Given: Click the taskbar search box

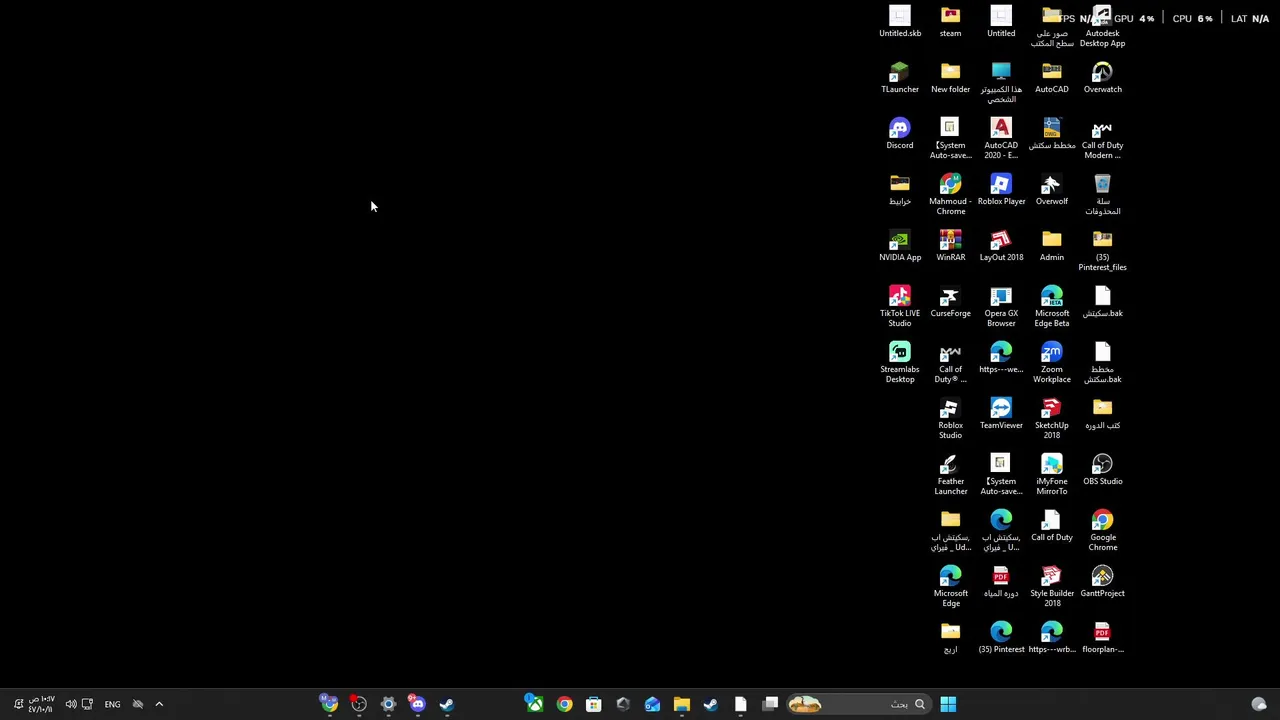Looking at the screenshot, I should 859,704.
